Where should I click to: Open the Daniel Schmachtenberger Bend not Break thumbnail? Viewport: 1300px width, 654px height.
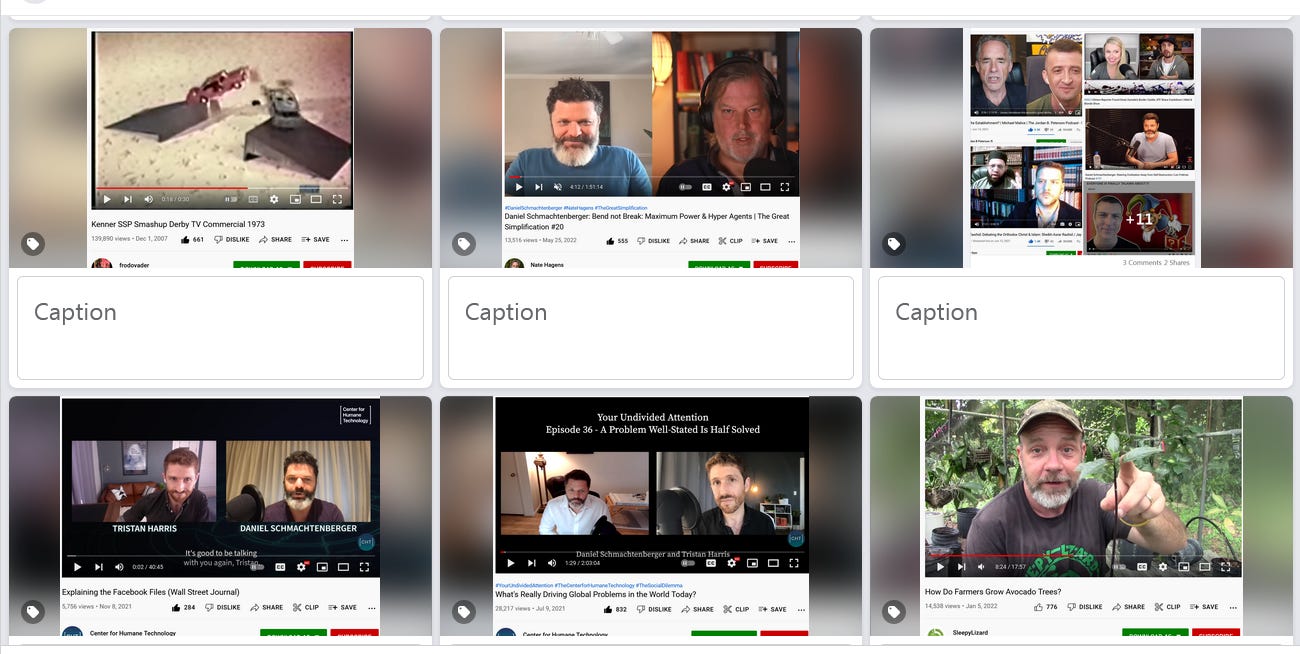pyautogui.click(x=651, y=148)
